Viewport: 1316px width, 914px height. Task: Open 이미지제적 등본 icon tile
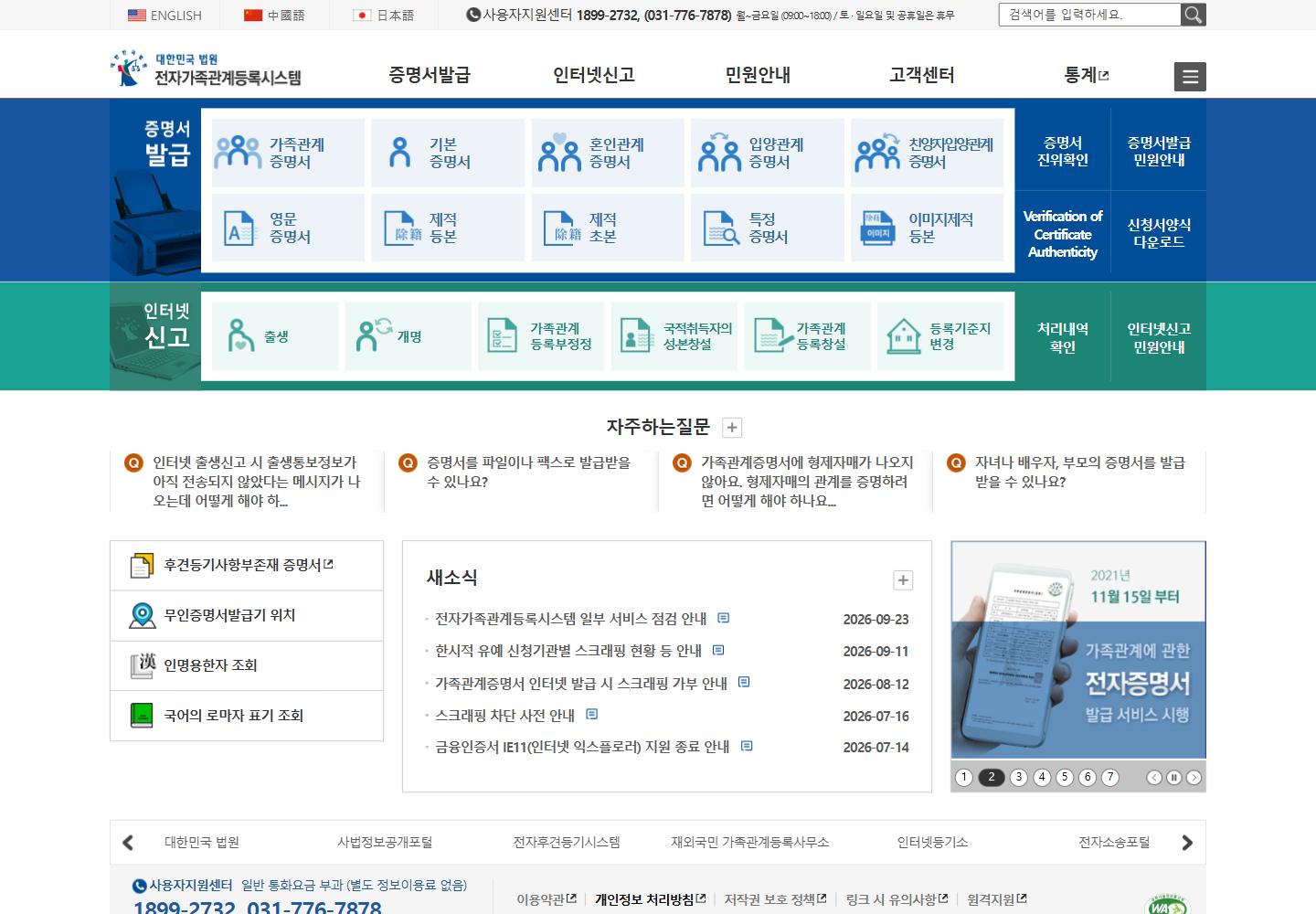point(927,228)
